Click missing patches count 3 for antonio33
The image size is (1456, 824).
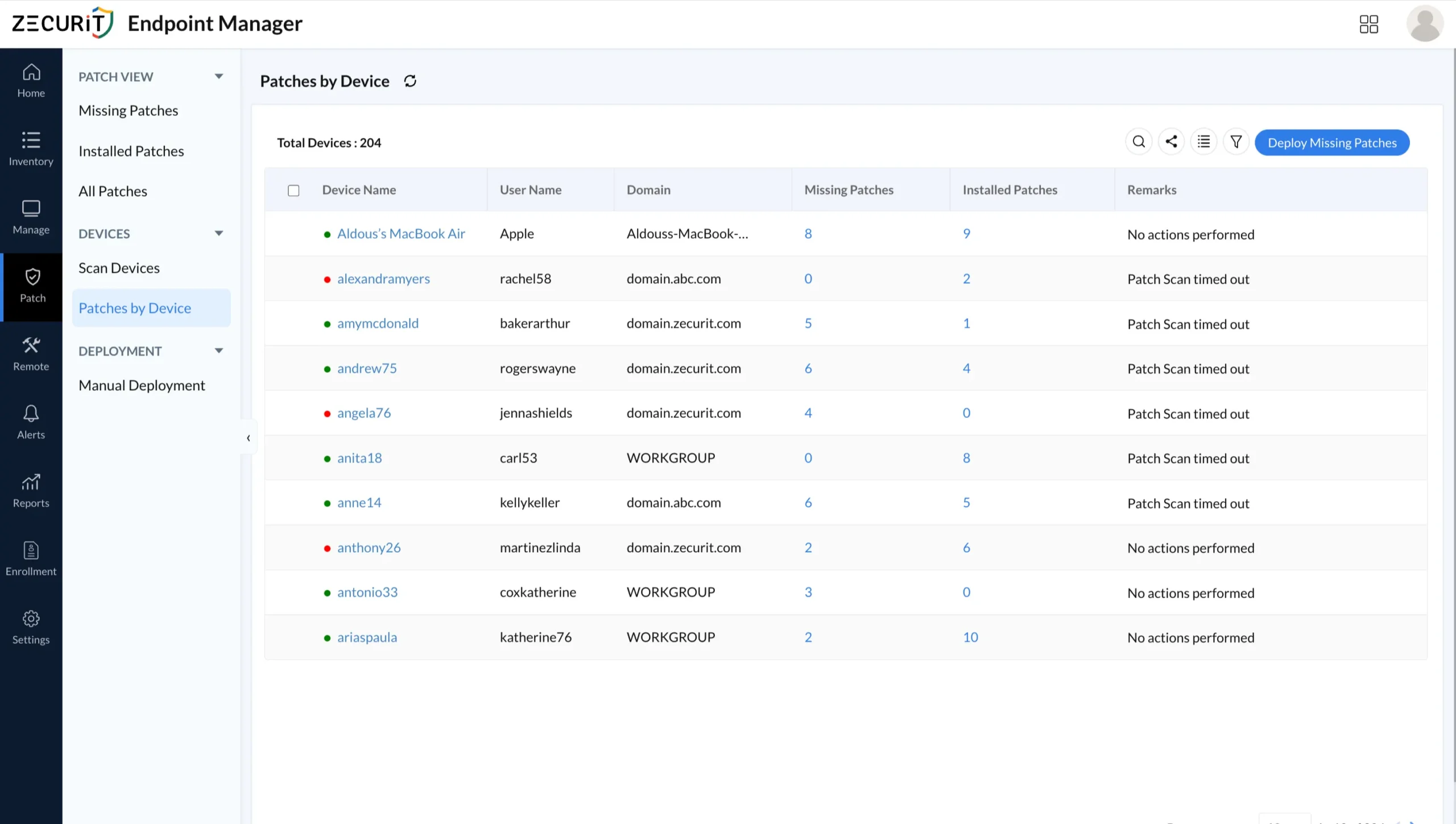click(808, 592)
